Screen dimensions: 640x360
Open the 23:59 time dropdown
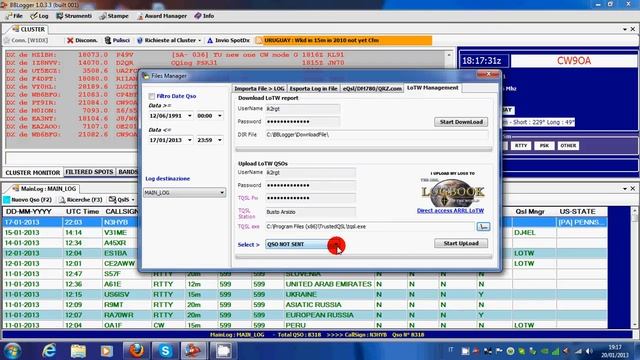pyautogui.click(x=220, y=140)
